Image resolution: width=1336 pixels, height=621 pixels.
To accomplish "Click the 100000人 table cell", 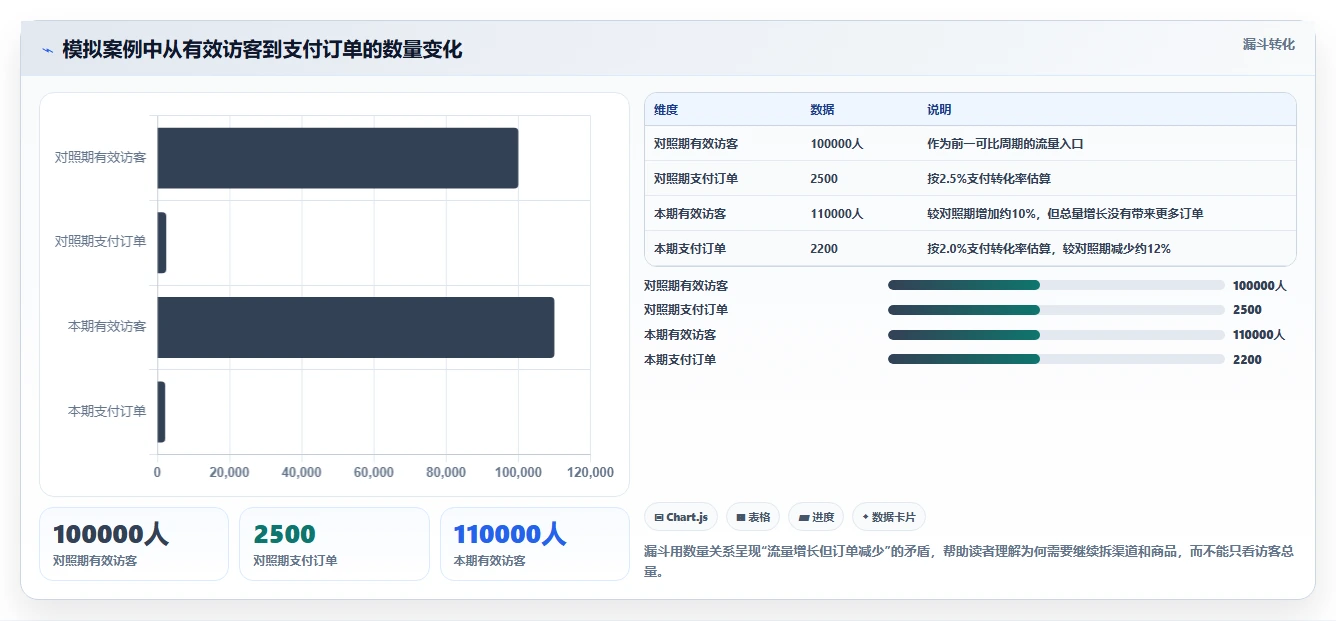I will pyautogui.click(x=836, y=144).
